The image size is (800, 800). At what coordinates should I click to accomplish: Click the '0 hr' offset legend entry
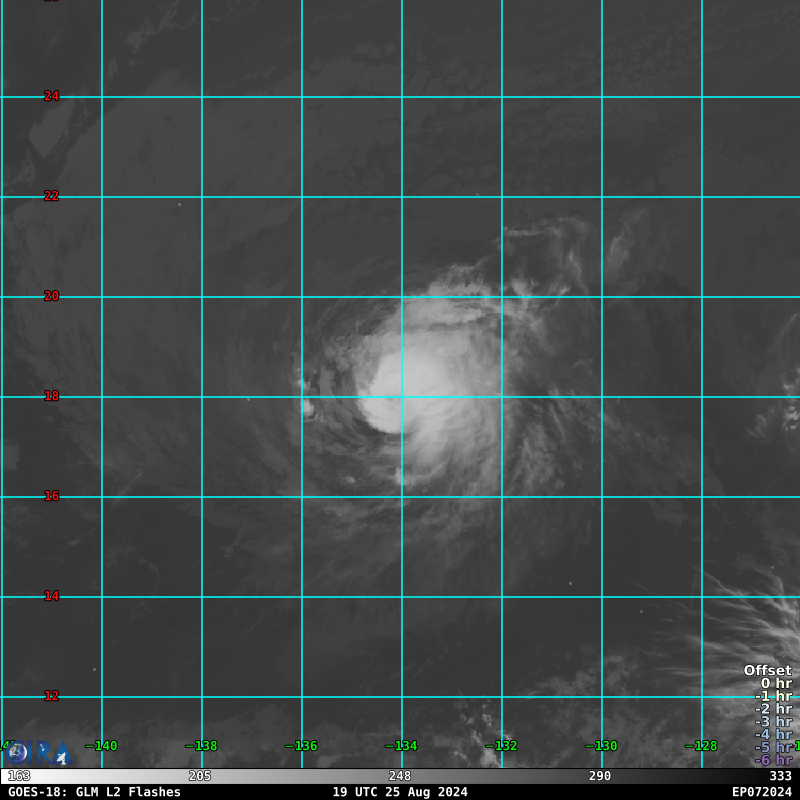[777, 683]
